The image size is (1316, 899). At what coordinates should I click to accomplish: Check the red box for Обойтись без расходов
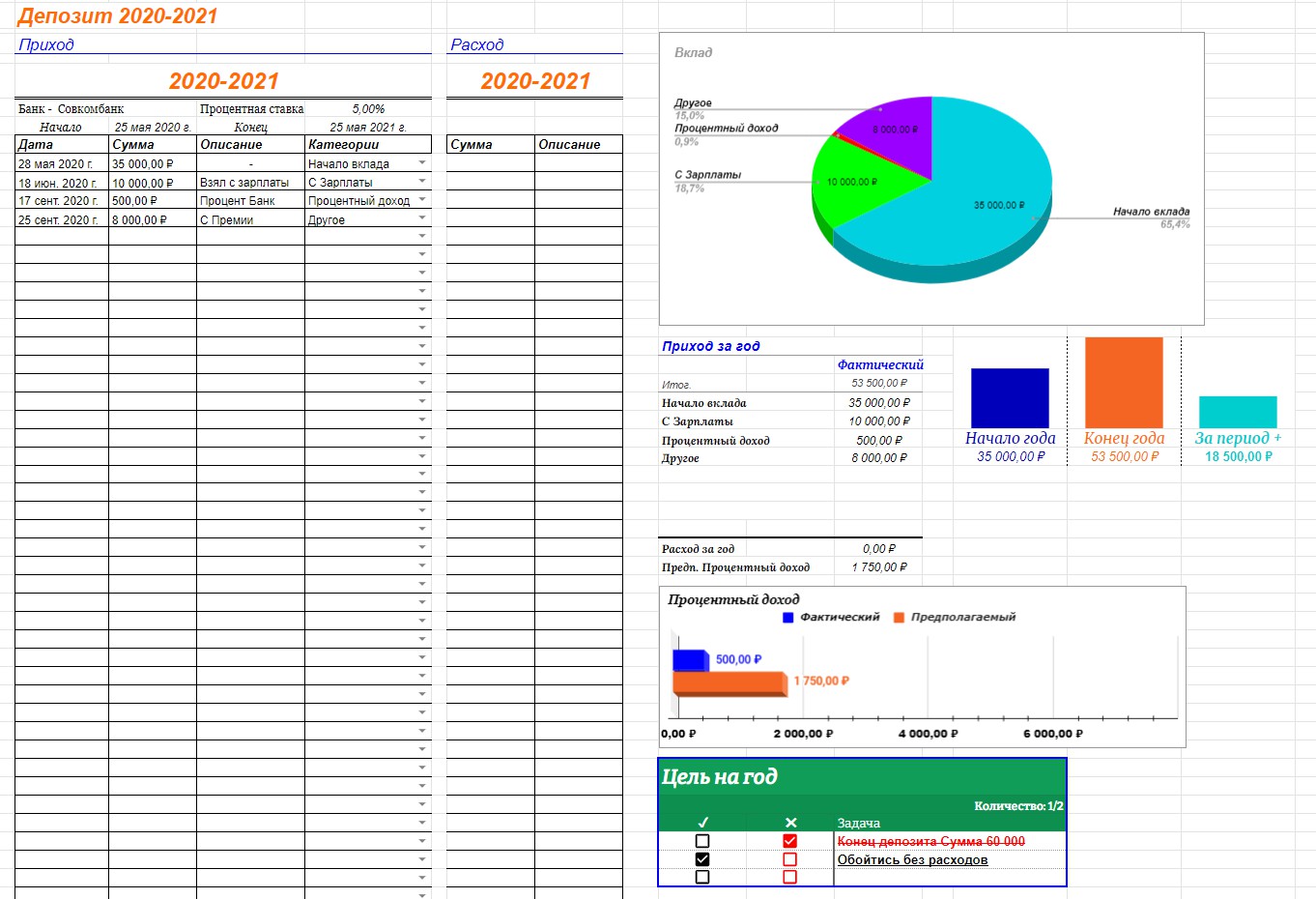coord(790,859)
